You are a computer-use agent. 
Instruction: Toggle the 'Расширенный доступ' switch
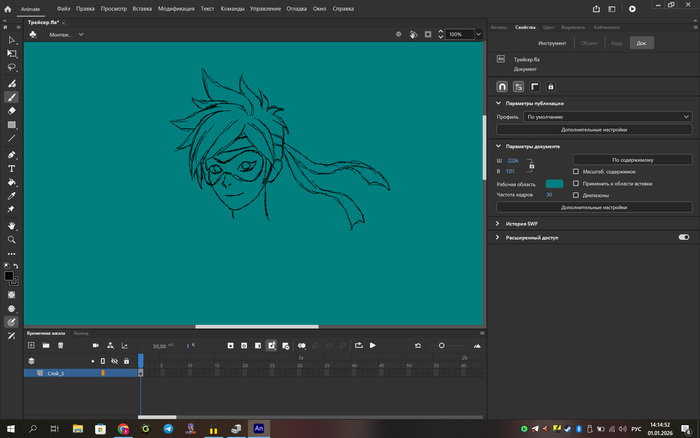(x=684, y=238)
